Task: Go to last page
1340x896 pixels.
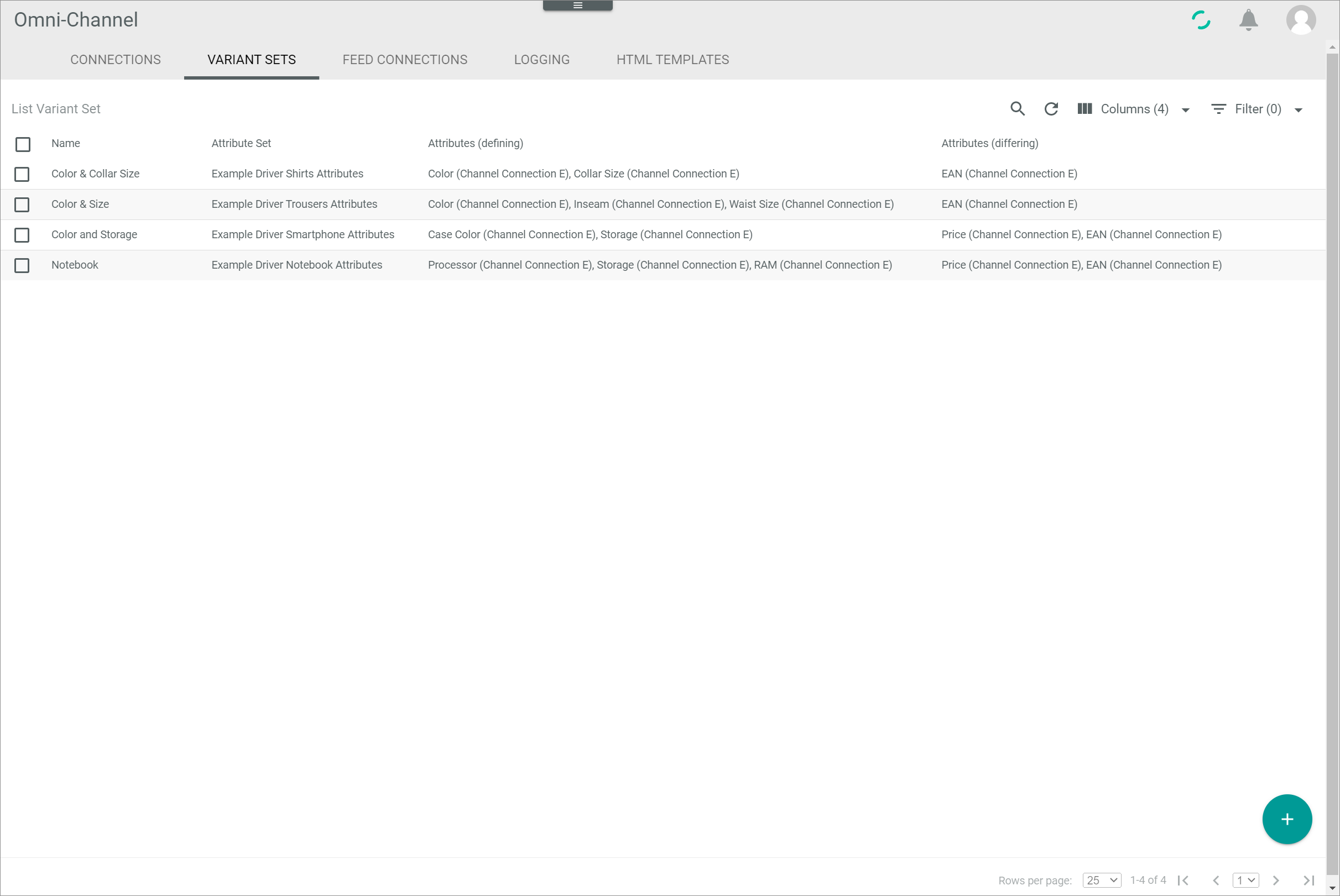Action: point(1308,880)
